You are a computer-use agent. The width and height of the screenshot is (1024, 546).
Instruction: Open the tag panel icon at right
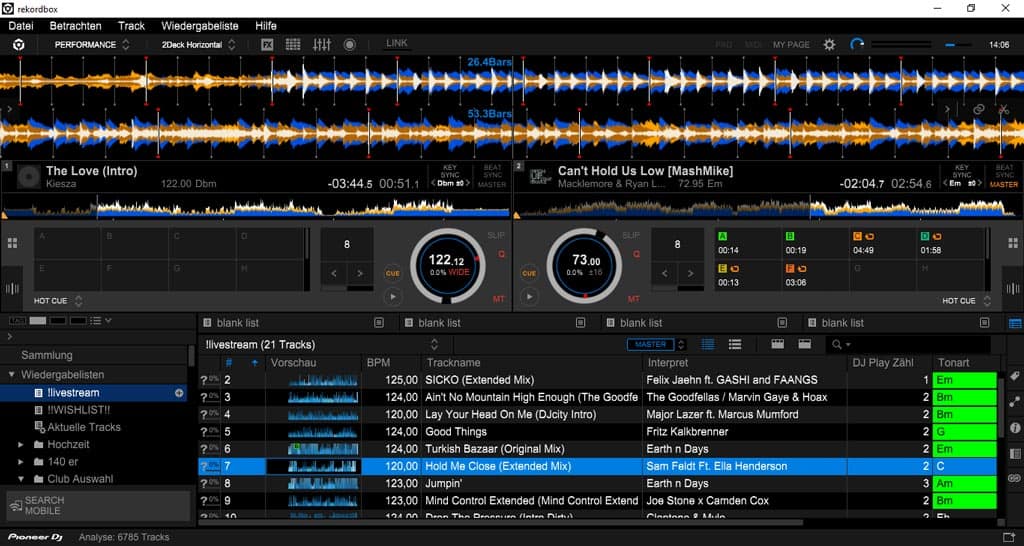click(x=1014, y=376)
